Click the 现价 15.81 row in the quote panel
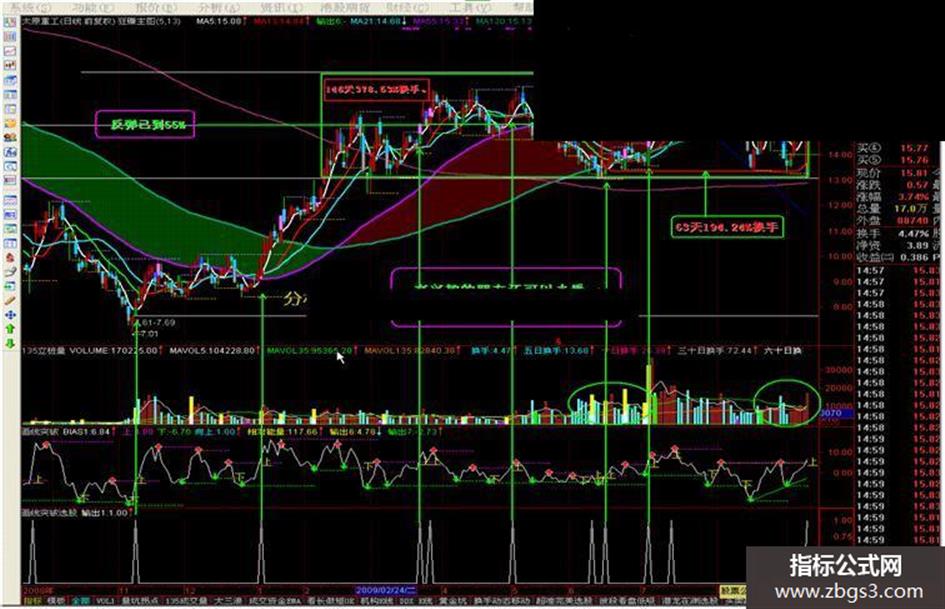Image resolution: width=945 pixels, height=609 pixels. (x=893, y=174)
